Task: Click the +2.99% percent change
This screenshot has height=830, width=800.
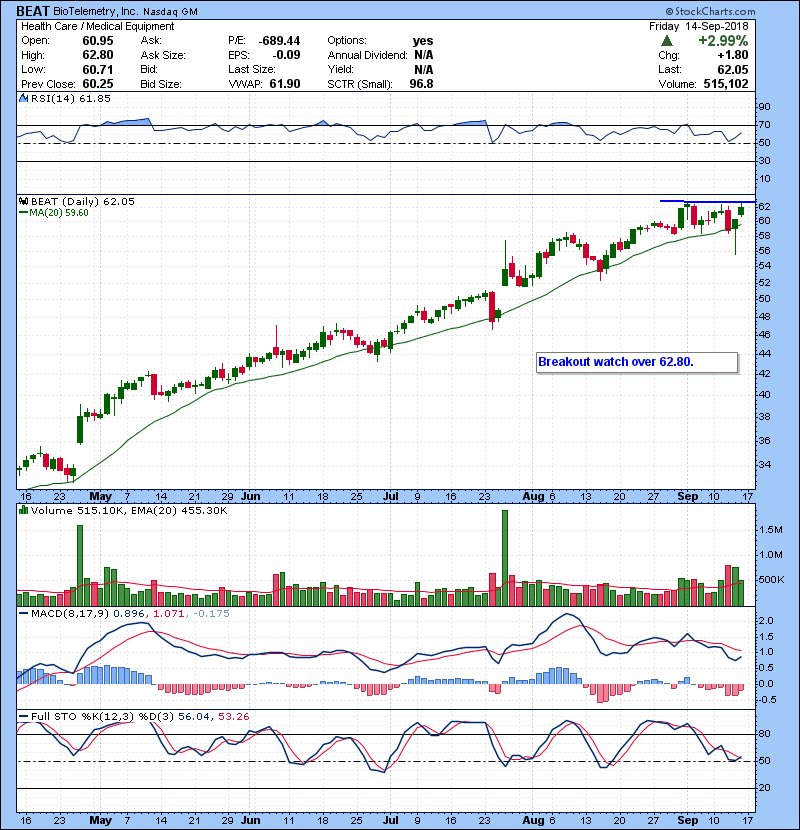Action: [723, 41]
